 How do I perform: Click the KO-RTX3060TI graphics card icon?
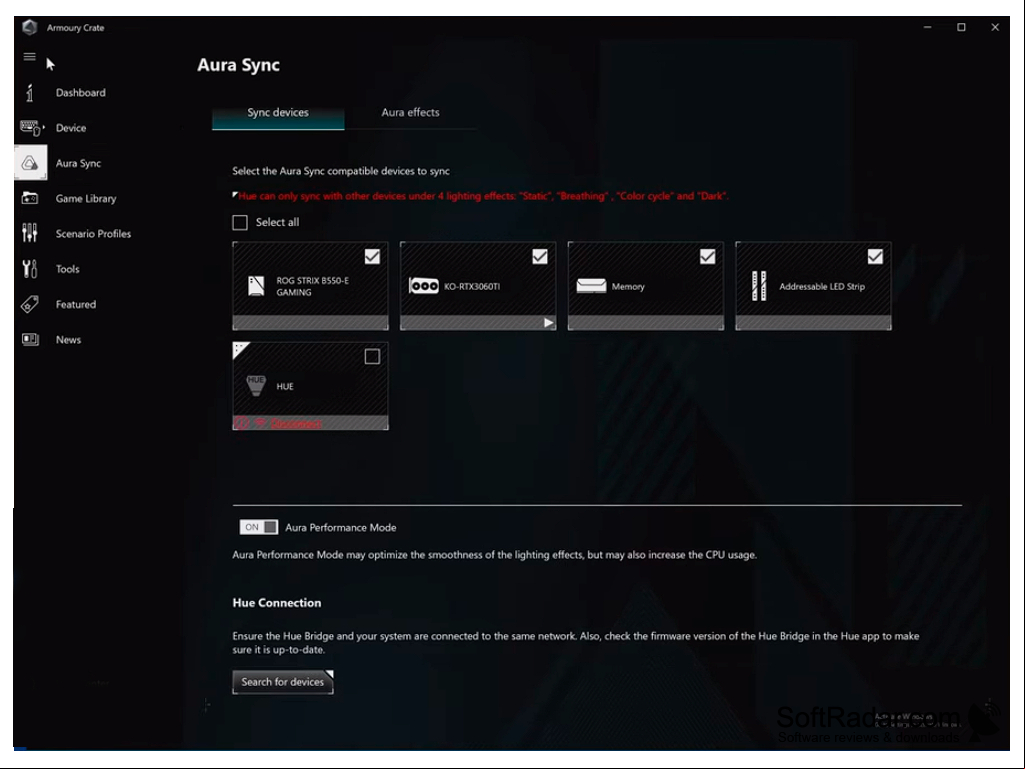coord(424,286)
